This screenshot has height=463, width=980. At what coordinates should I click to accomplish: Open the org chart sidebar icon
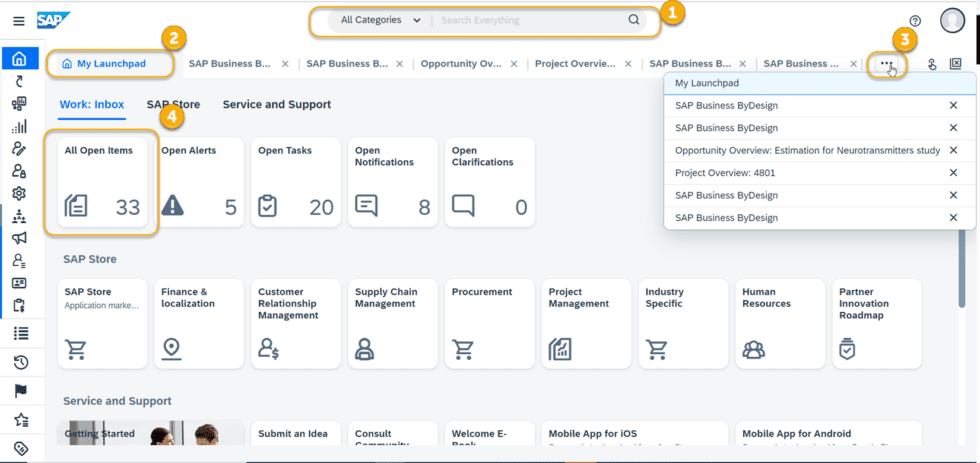[19, 216]
